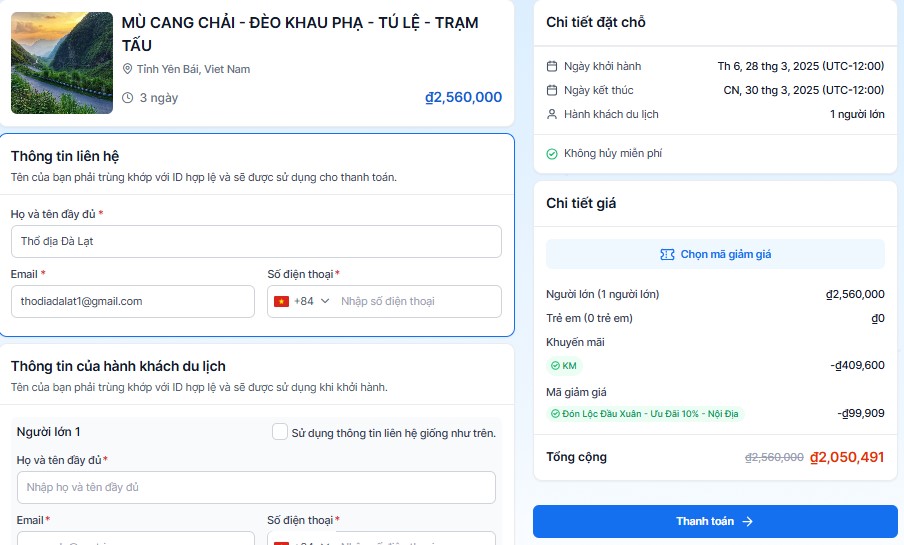Click Chọn mã giảm giá button
This screenshot has width=904, height=545.
point(715,254)
